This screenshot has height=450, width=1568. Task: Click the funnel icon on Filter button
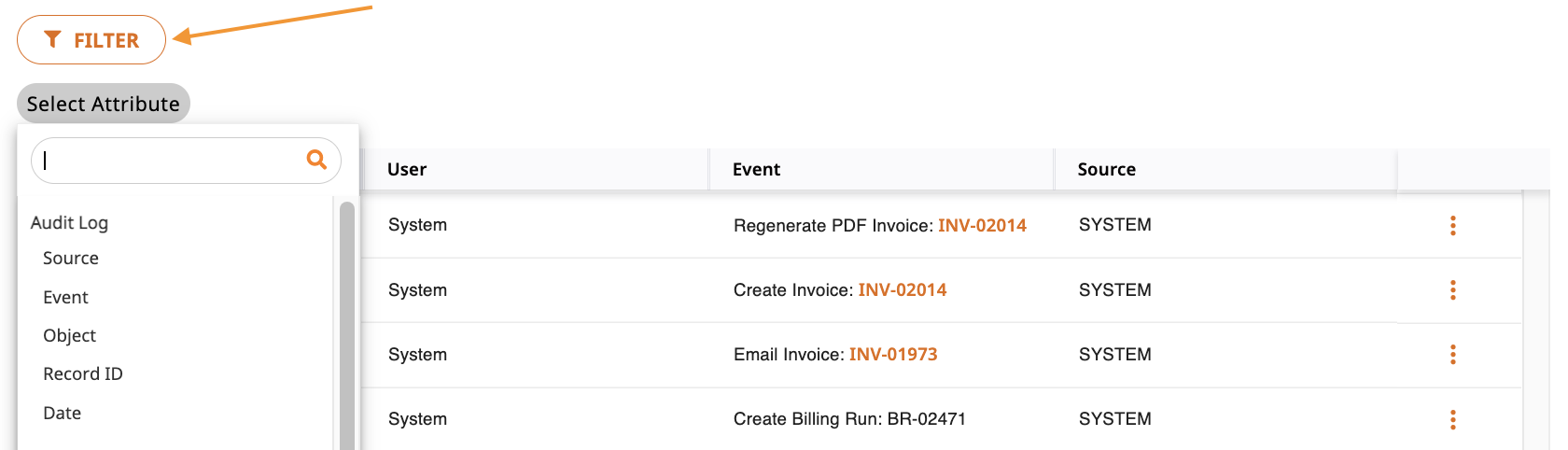[x=53, y=39]
